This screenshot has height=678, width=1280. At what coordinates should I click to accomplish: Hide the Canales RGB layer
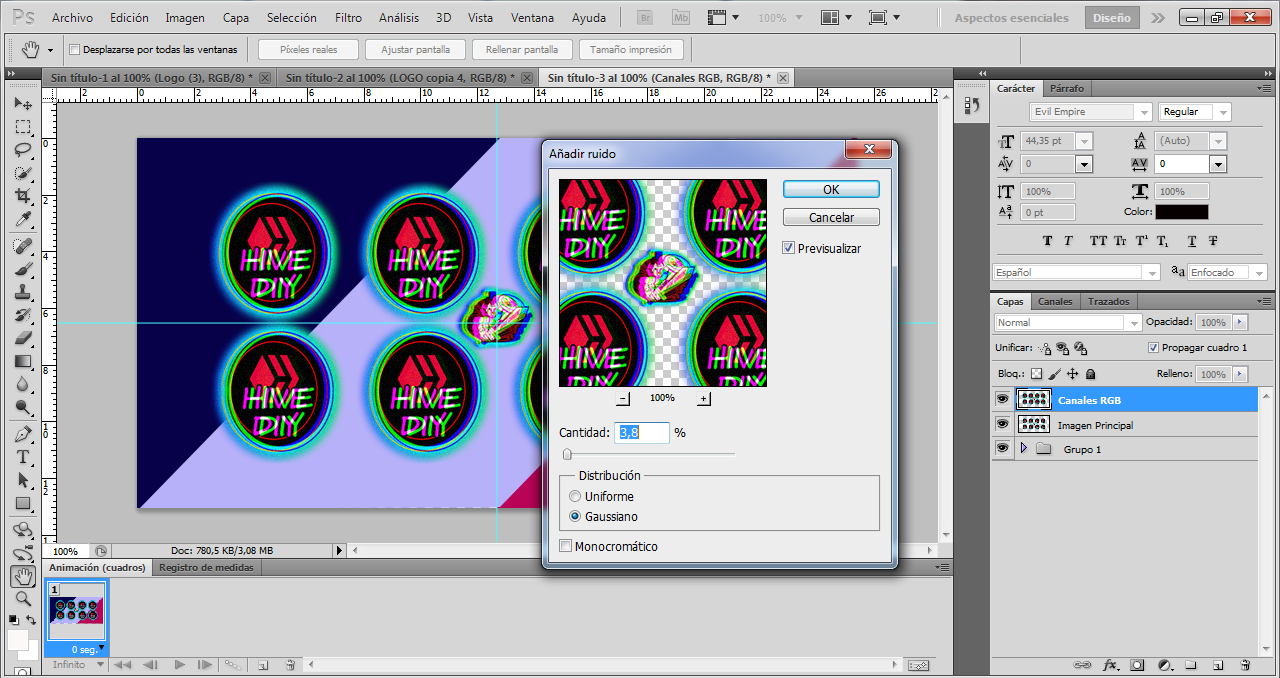(x=1003, y=399)
